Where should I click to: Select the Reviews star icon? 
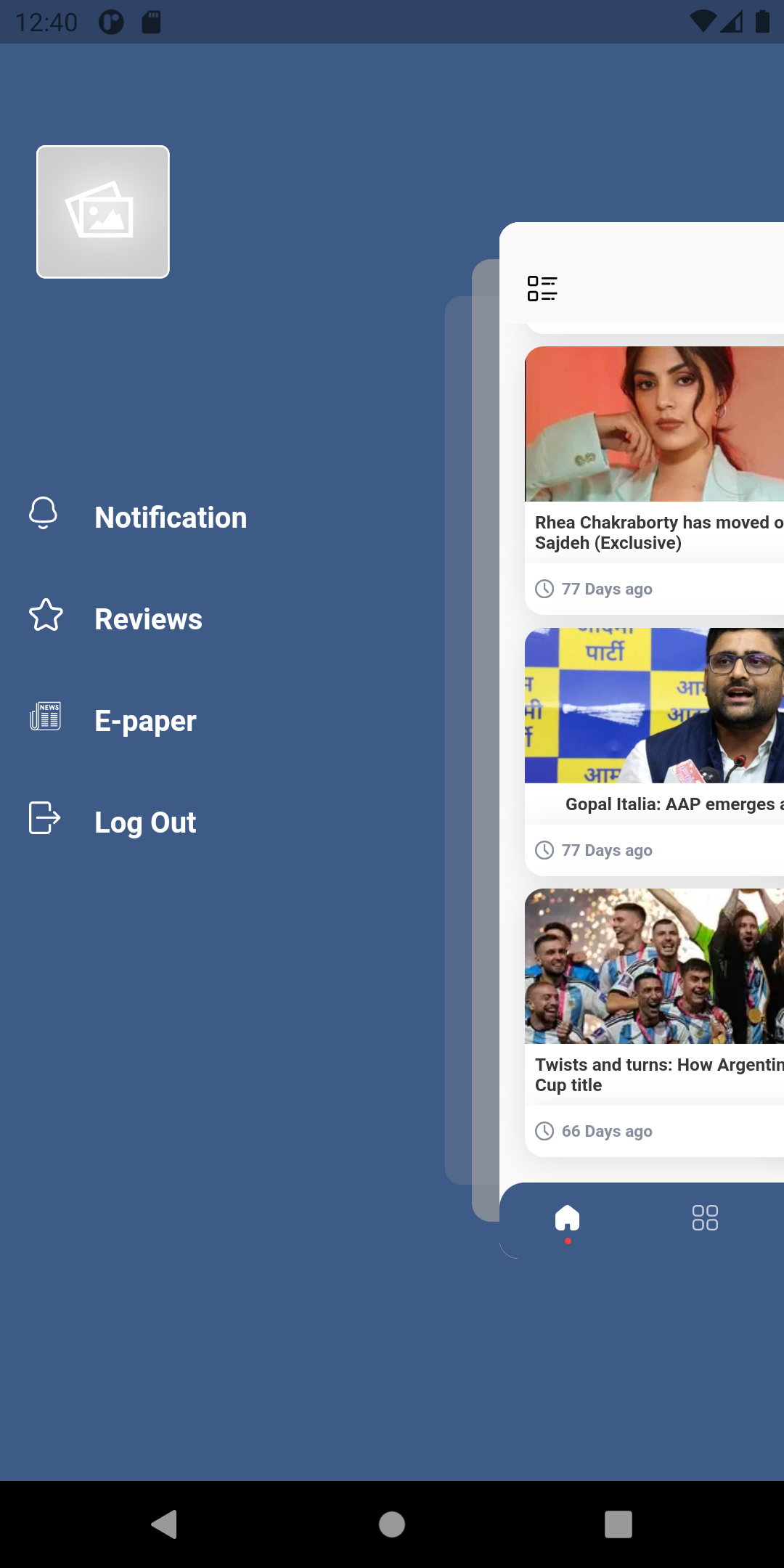[x=45, y=616]
